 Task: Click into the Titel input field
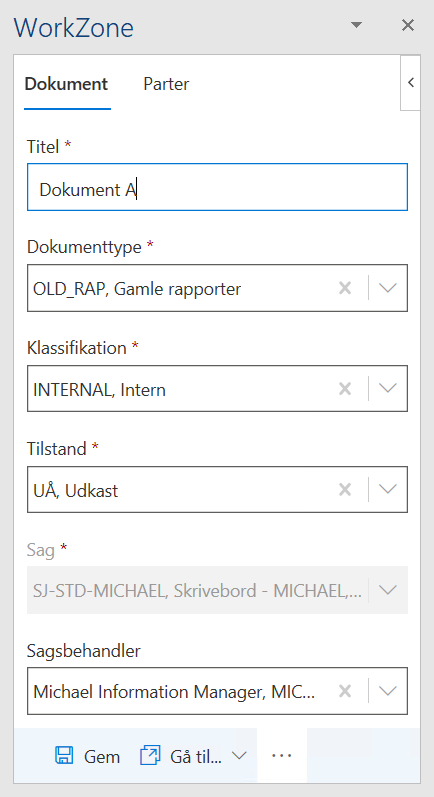coord(218,187)
